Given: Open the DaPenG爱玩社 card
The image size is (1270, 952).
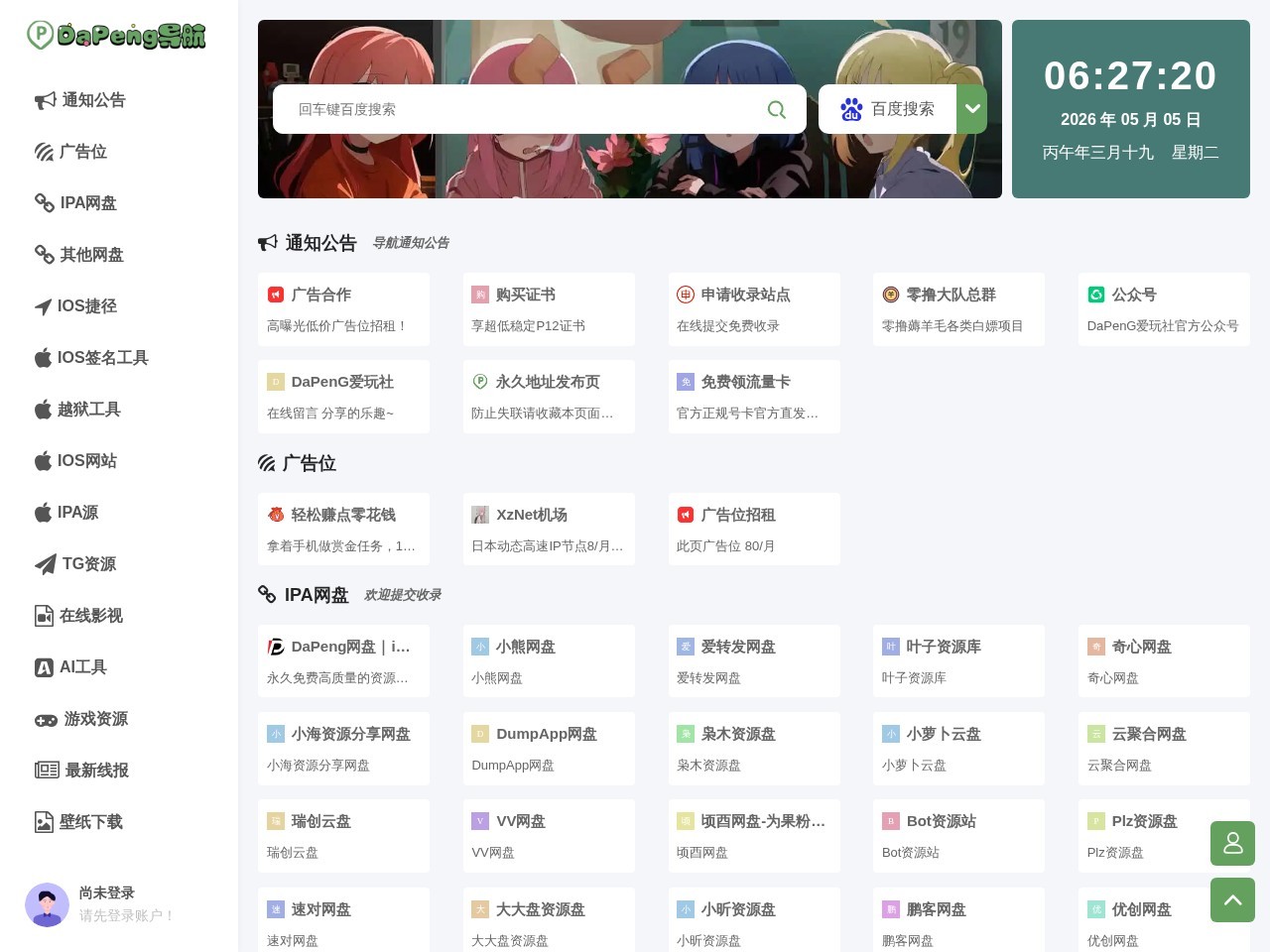Looking at the screenshot, I should click(x=343, y=397).
